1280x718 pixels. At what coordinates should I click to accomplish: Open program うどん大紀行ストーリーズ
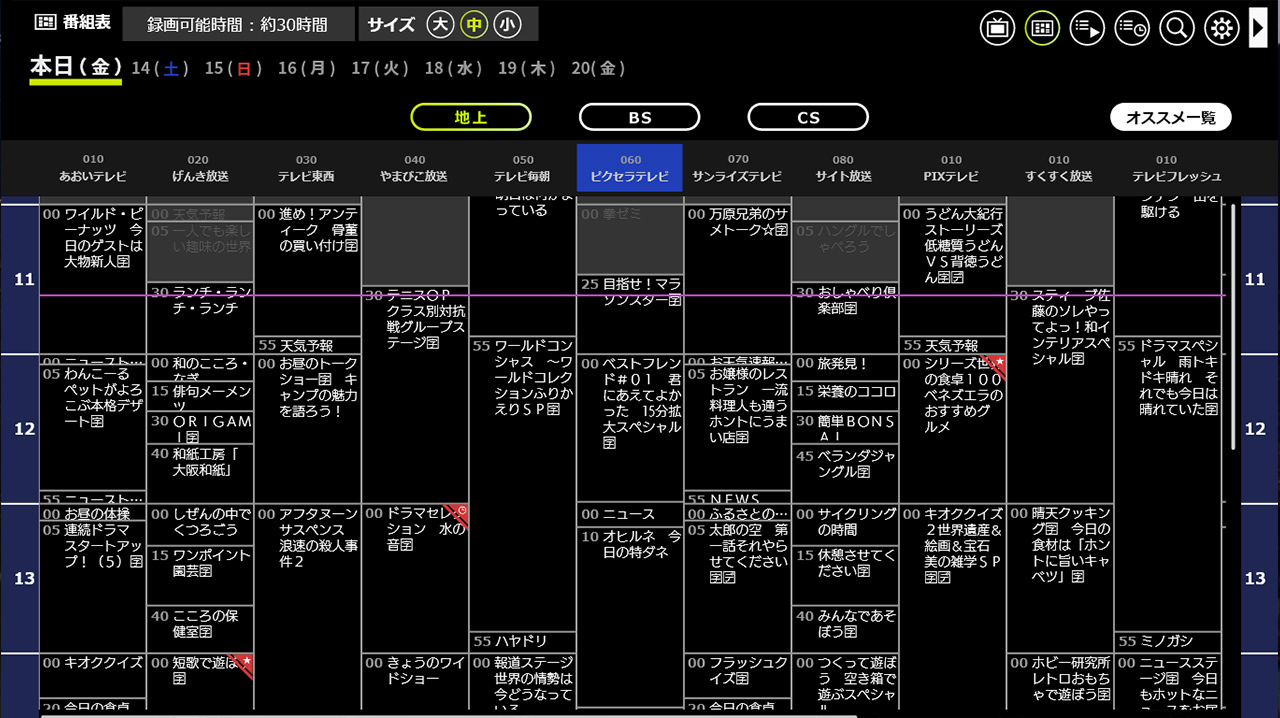pos(952,270)
